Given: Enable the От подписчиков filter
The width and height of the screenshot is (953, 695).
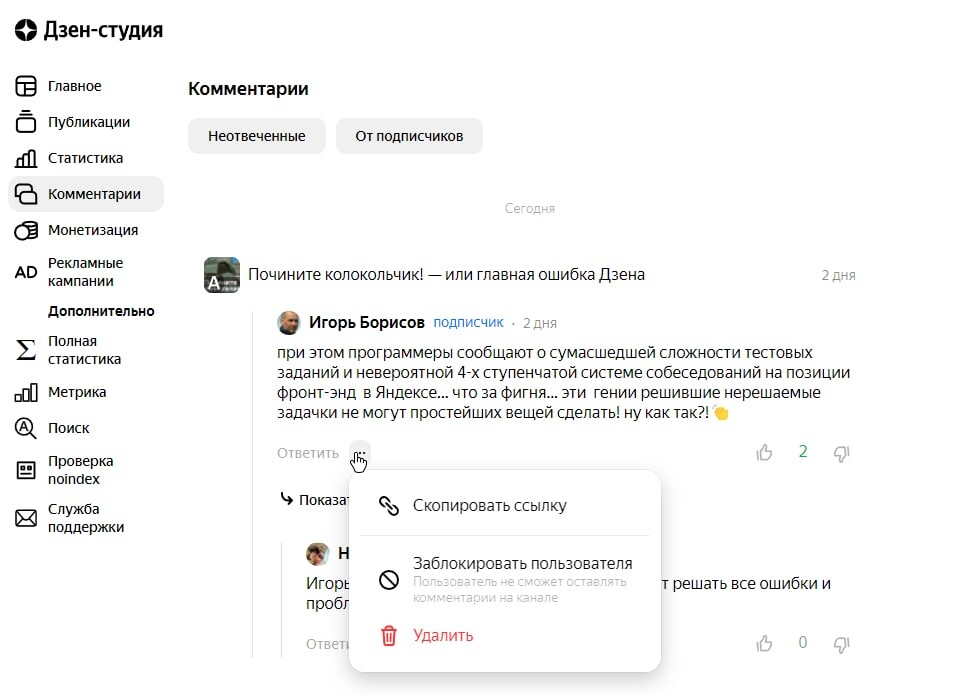Looking at the screenshot, I should coord(409,135).
